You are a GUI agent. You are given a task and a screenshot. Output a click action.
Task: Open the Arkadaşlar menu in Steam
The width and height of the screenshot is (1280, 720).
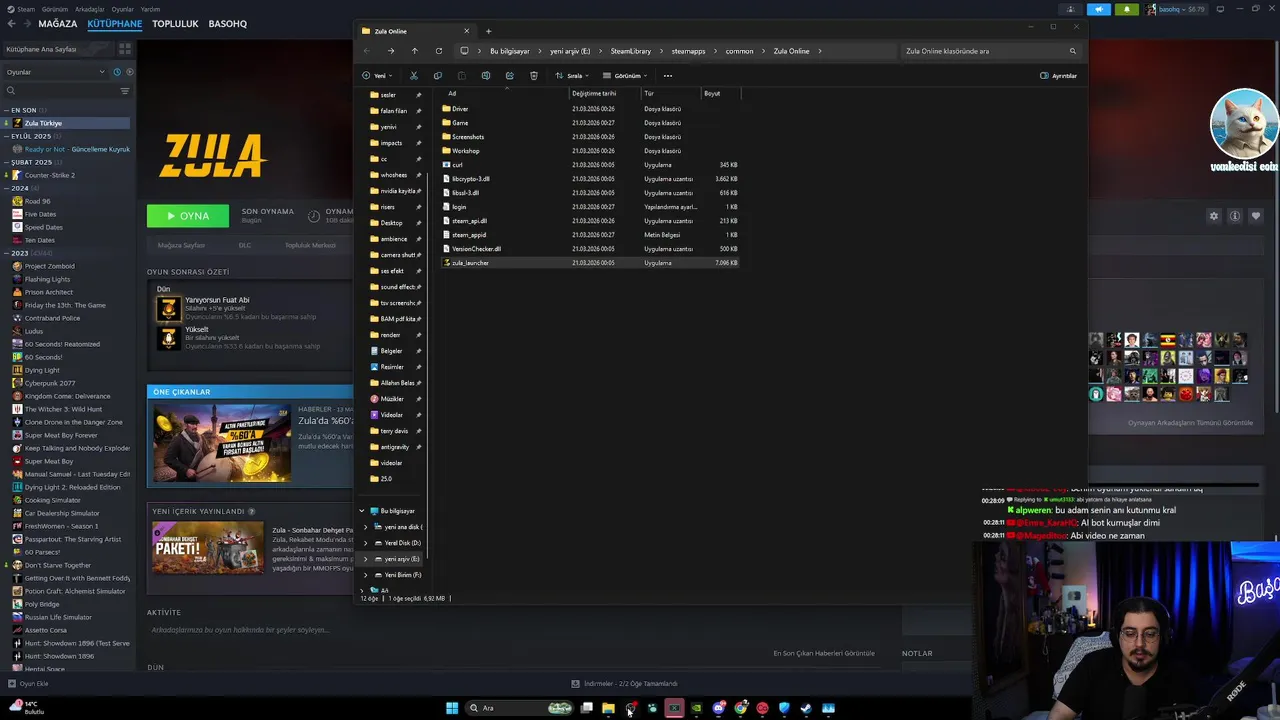[89, 9]
